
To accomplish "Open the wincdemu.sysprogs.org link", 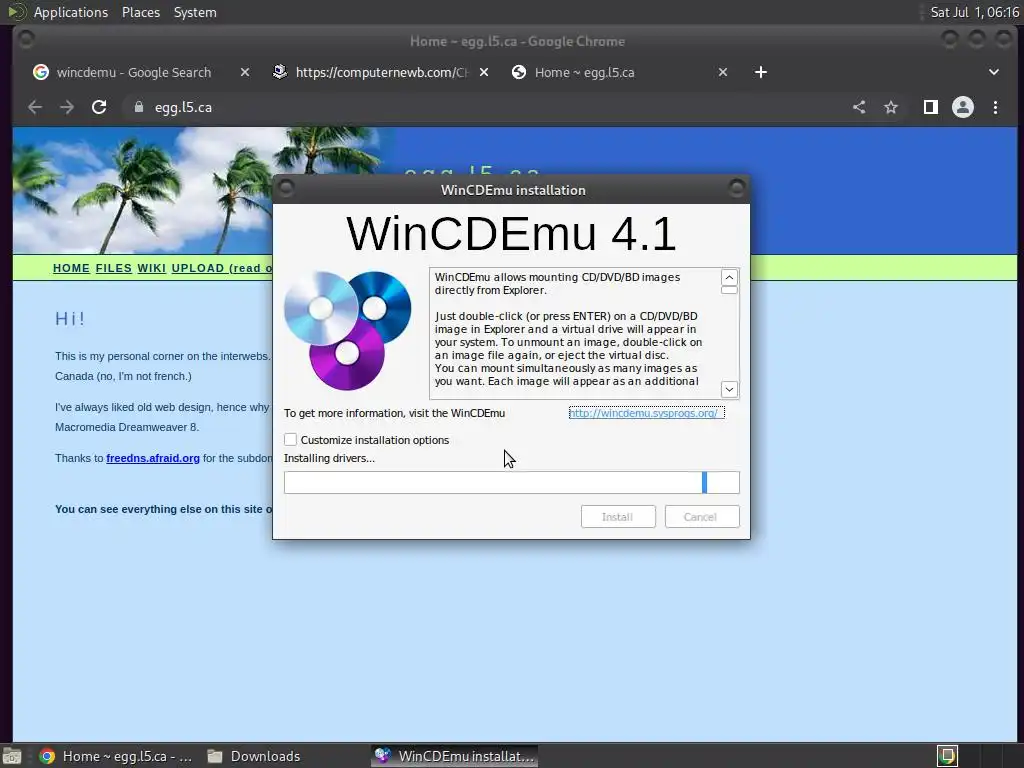I will coord(647,413).
